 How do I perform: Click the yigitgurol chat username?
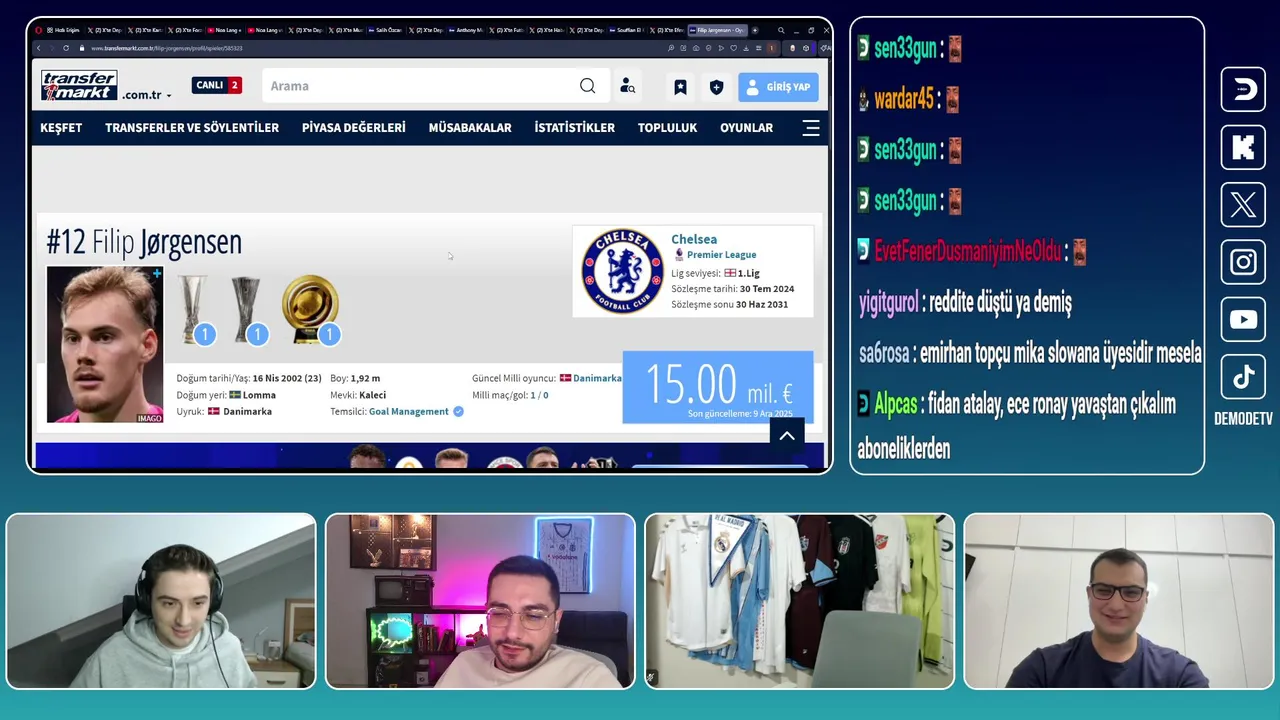click(888, 302)
